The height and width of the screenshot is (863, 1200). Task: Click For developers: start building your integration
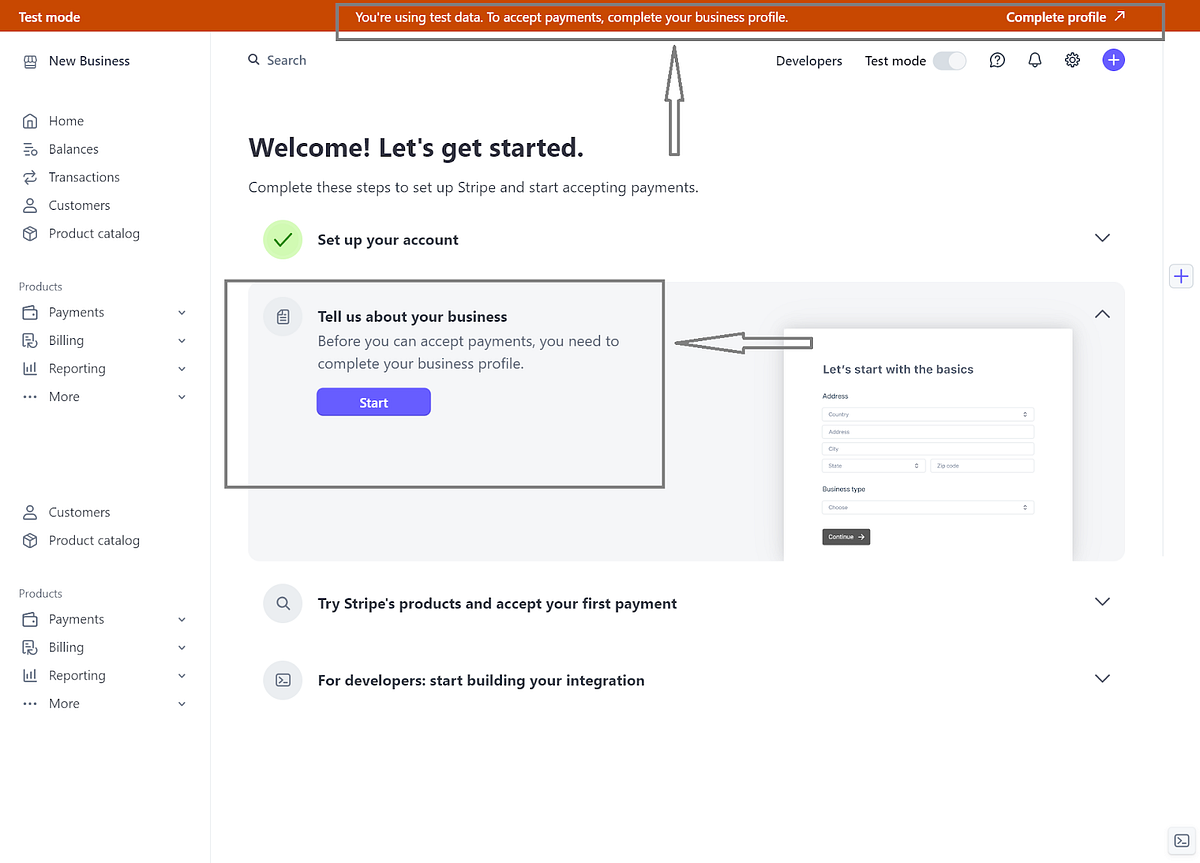481,681
